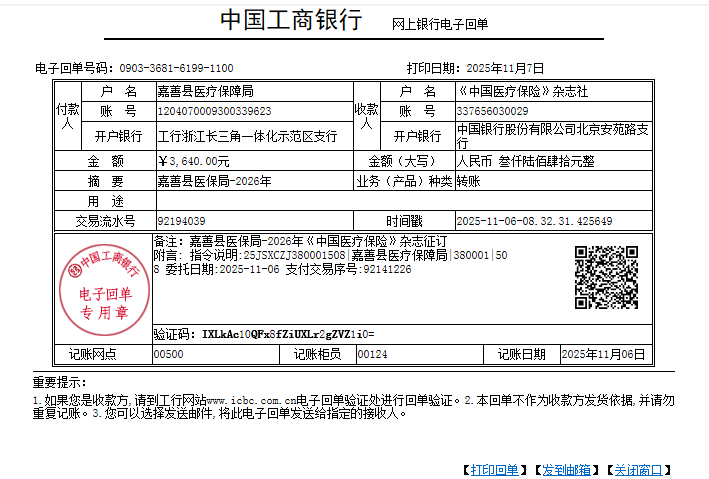
Task: Select receipt number 0903-3681-6199-1100
Action: [x=176, y=68]
